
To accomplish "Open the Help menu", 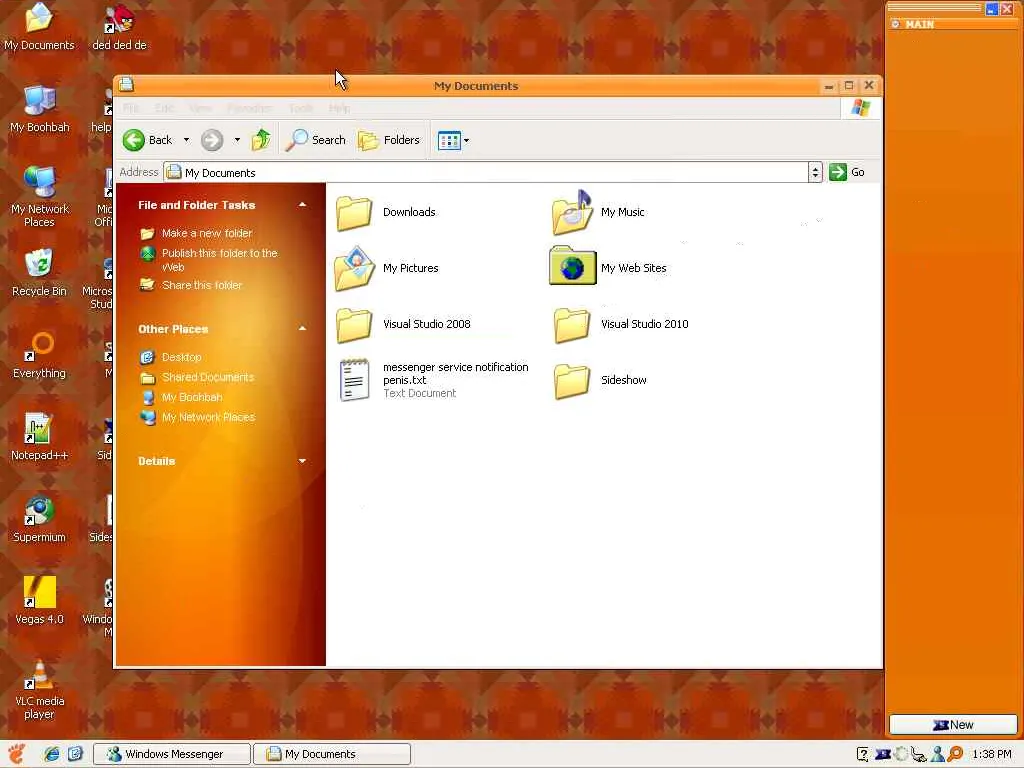I will [x=339, y=108].
